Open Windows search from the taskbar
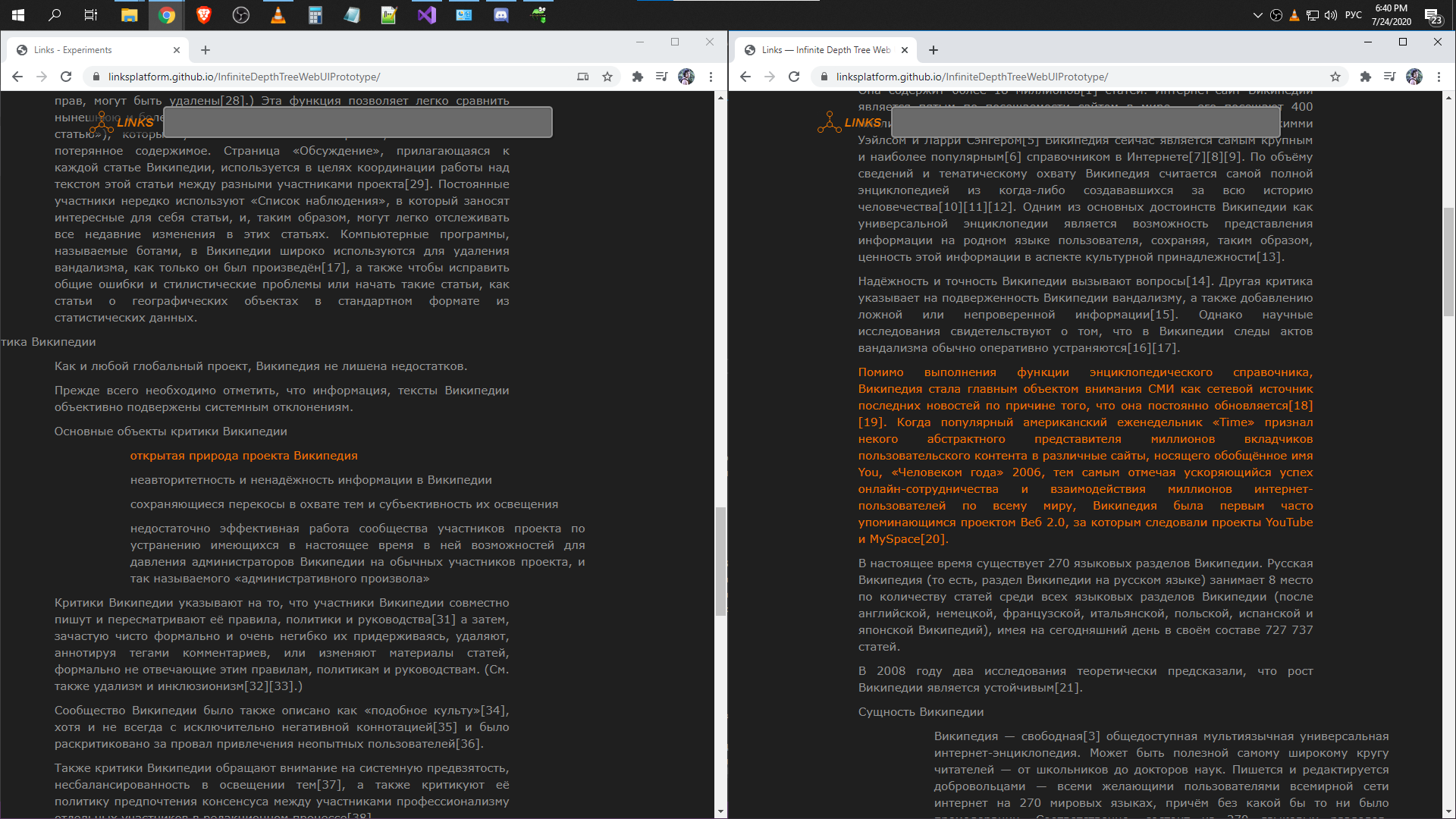Viewport: 1456px width, 819px height. [55, 14]
